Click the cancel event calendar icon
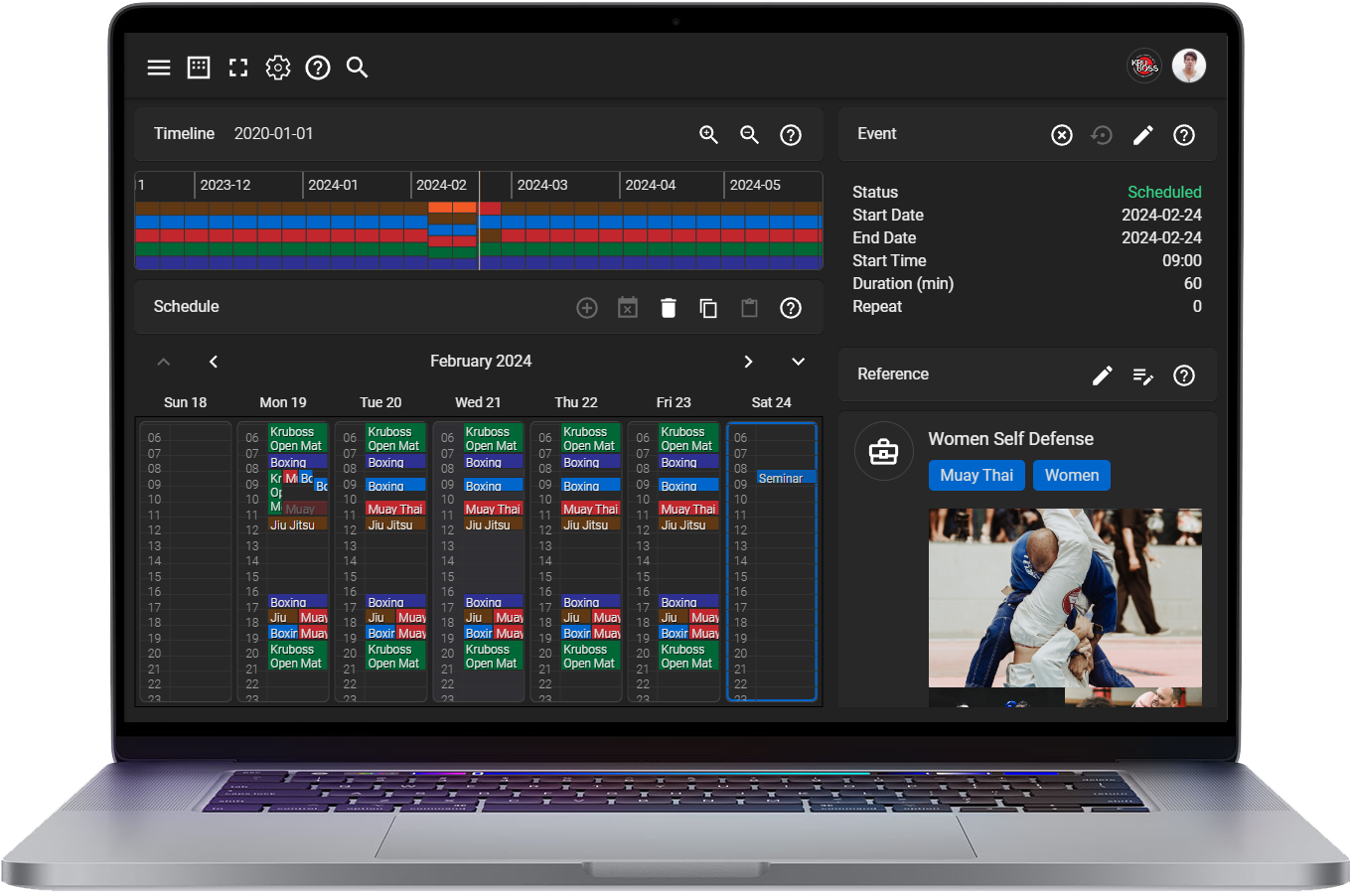 click(x=628, y=308)
